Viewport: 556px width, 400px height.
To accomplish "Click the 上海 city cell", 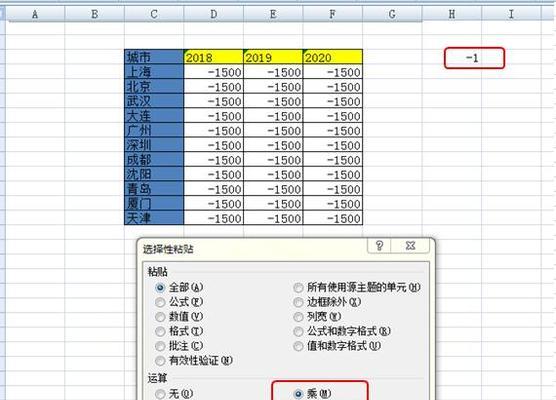I will [x=154, y=72].
